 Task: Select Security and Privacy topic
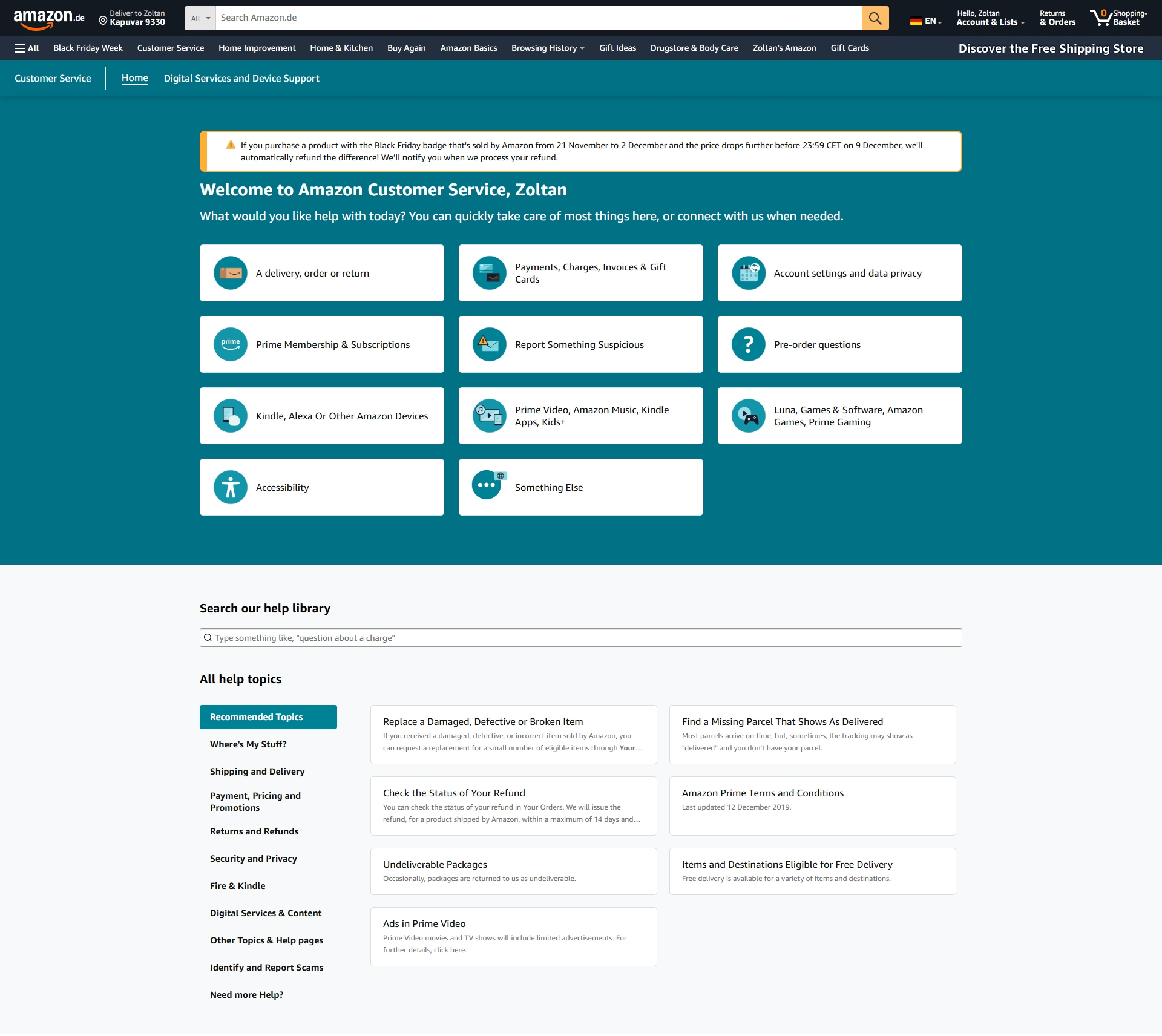point(254,859)
